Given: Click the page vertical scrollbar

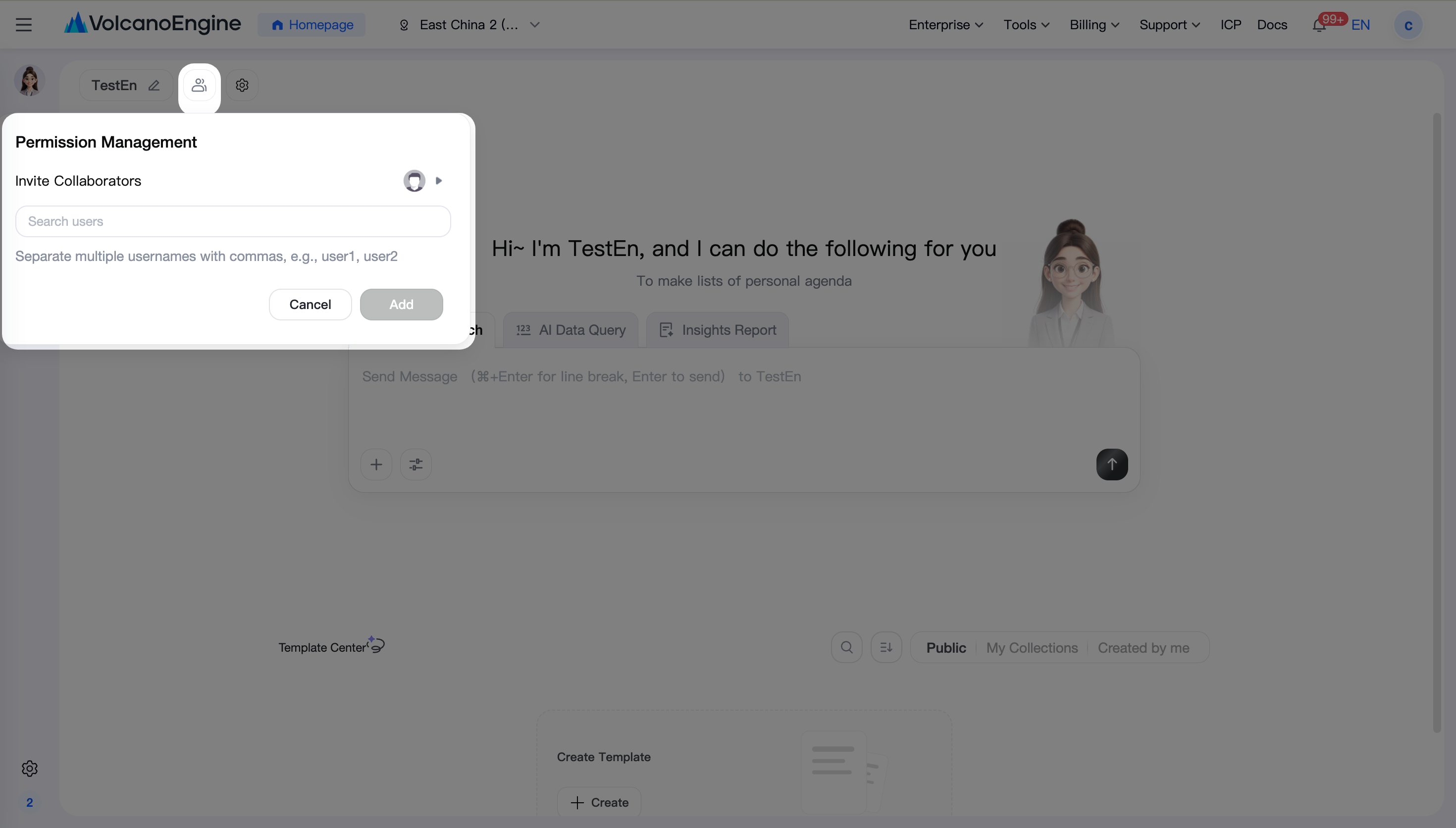Looking at the screenshot, I should pos(1437,422).
